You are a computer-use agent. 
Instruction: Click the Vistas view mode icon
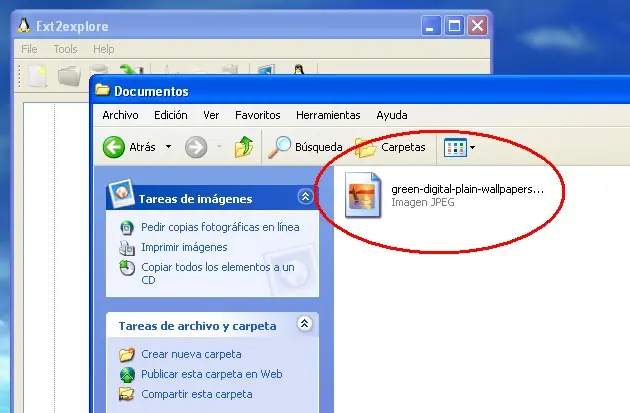click(455, 147)
